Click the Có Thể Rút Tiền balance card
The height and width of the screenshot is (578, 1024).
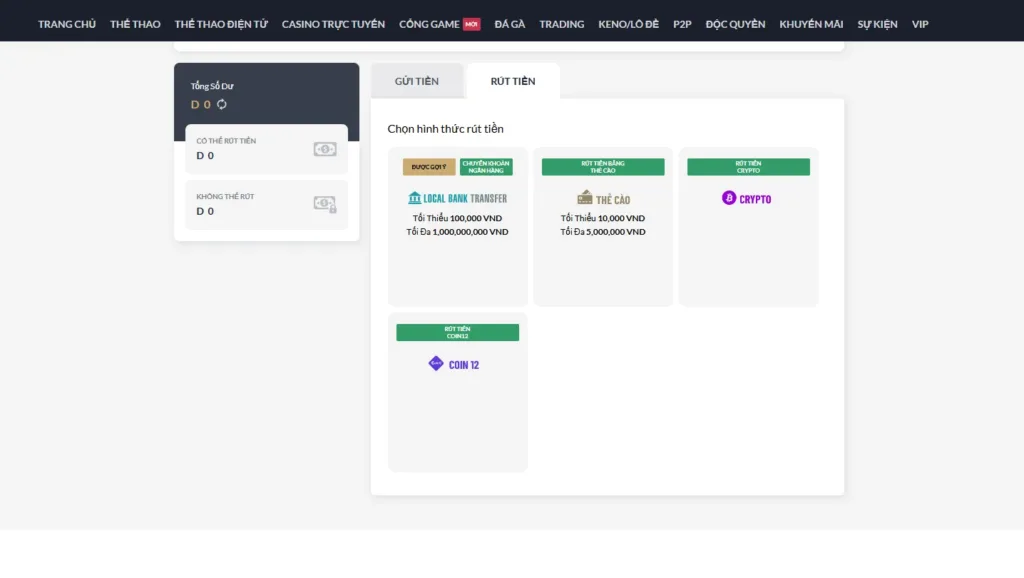click(266, 149)
